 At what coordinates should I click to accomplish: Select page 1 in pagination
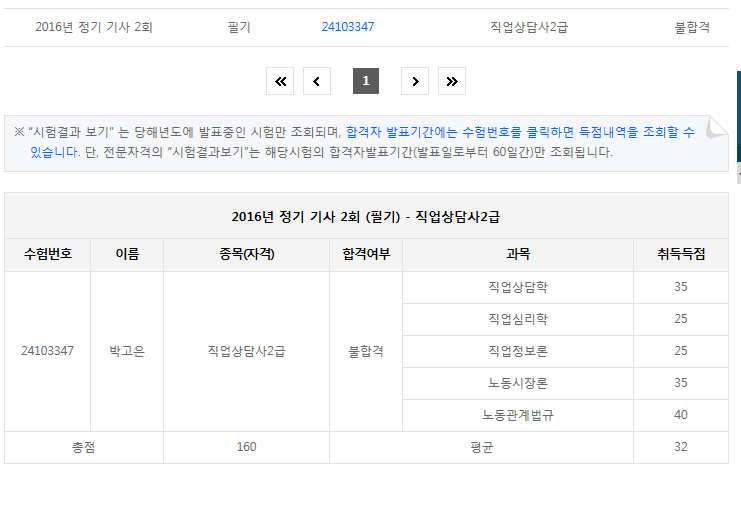pyautogui.click(x=366, y=81)
